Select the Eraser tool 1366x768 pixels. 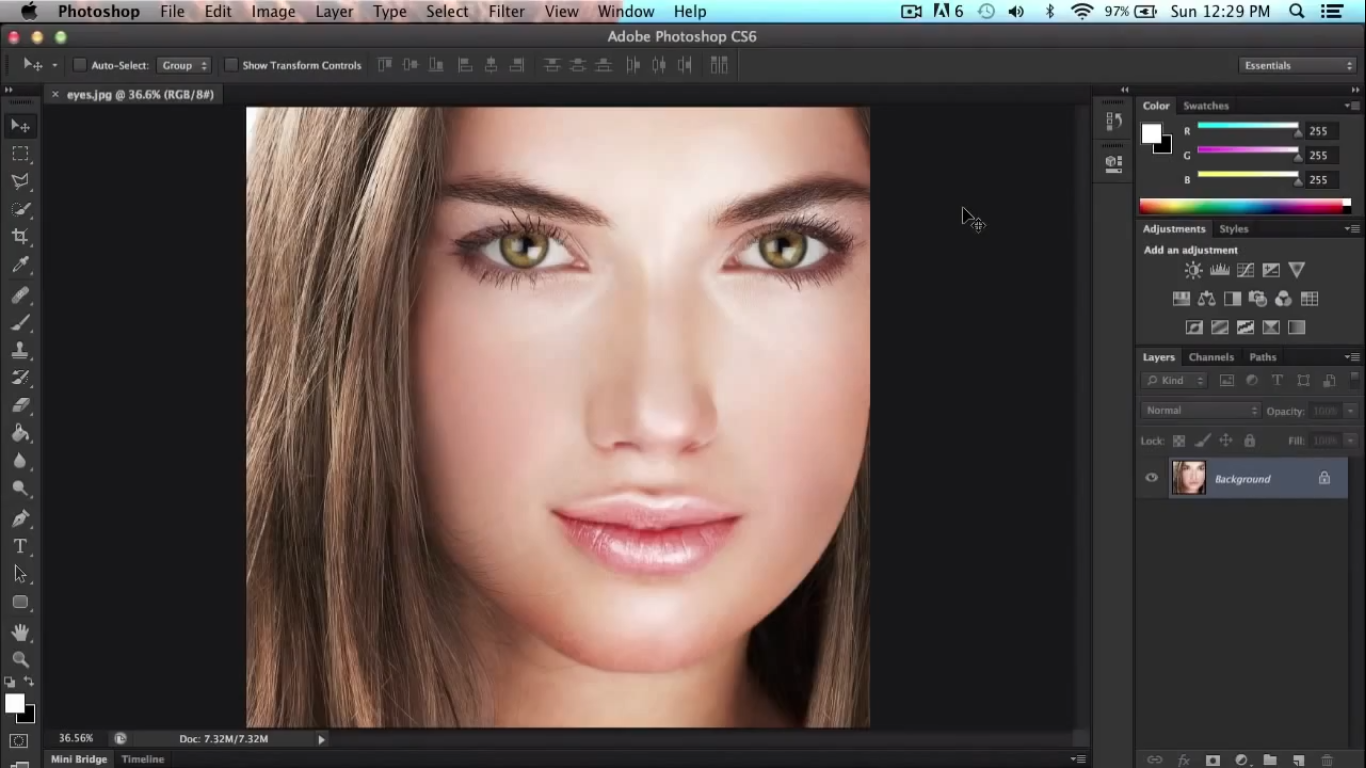(20, 406)
